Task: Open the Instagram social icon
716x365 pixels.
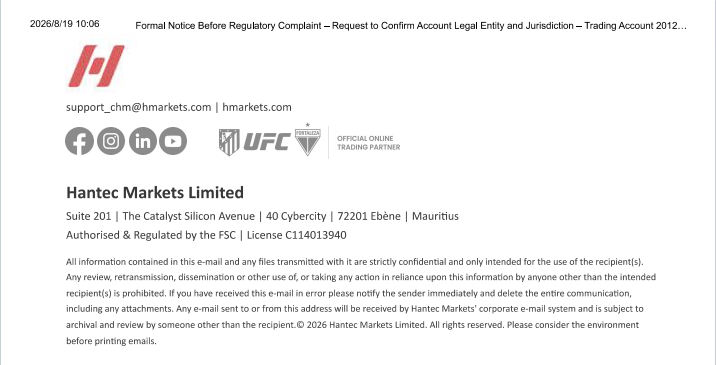Action: [x=111, y=141]
